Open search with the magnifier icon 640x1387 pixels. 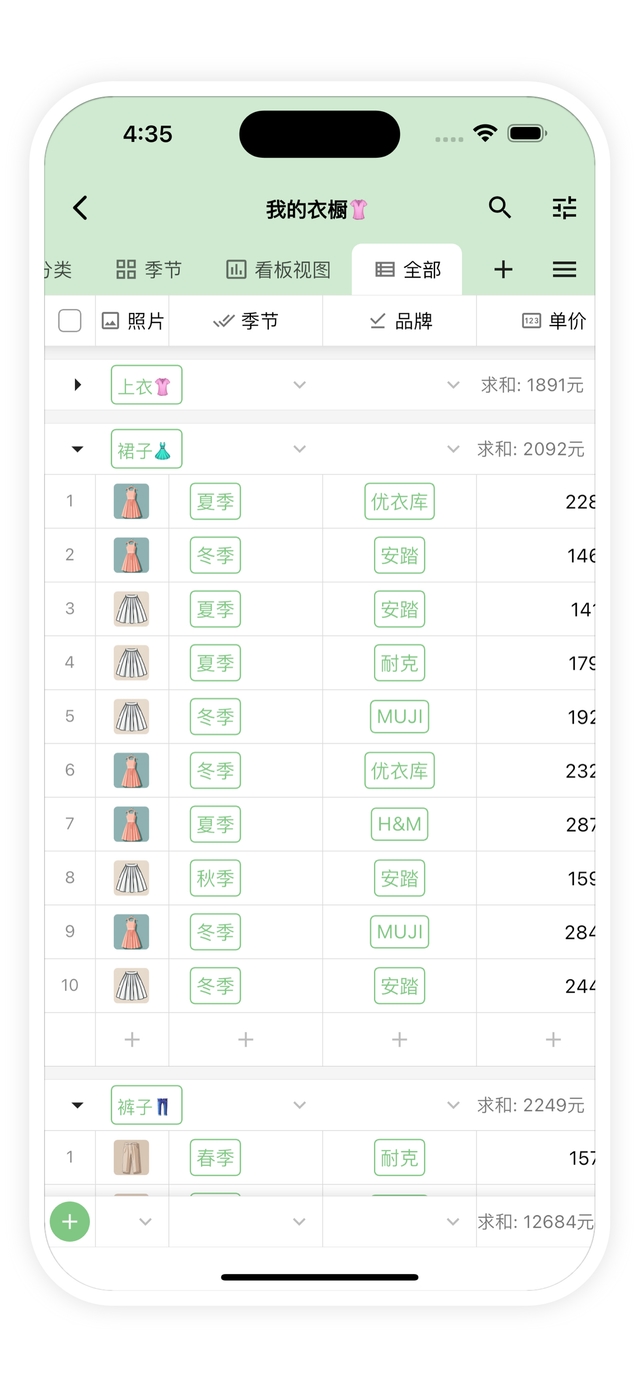point(500,208)
